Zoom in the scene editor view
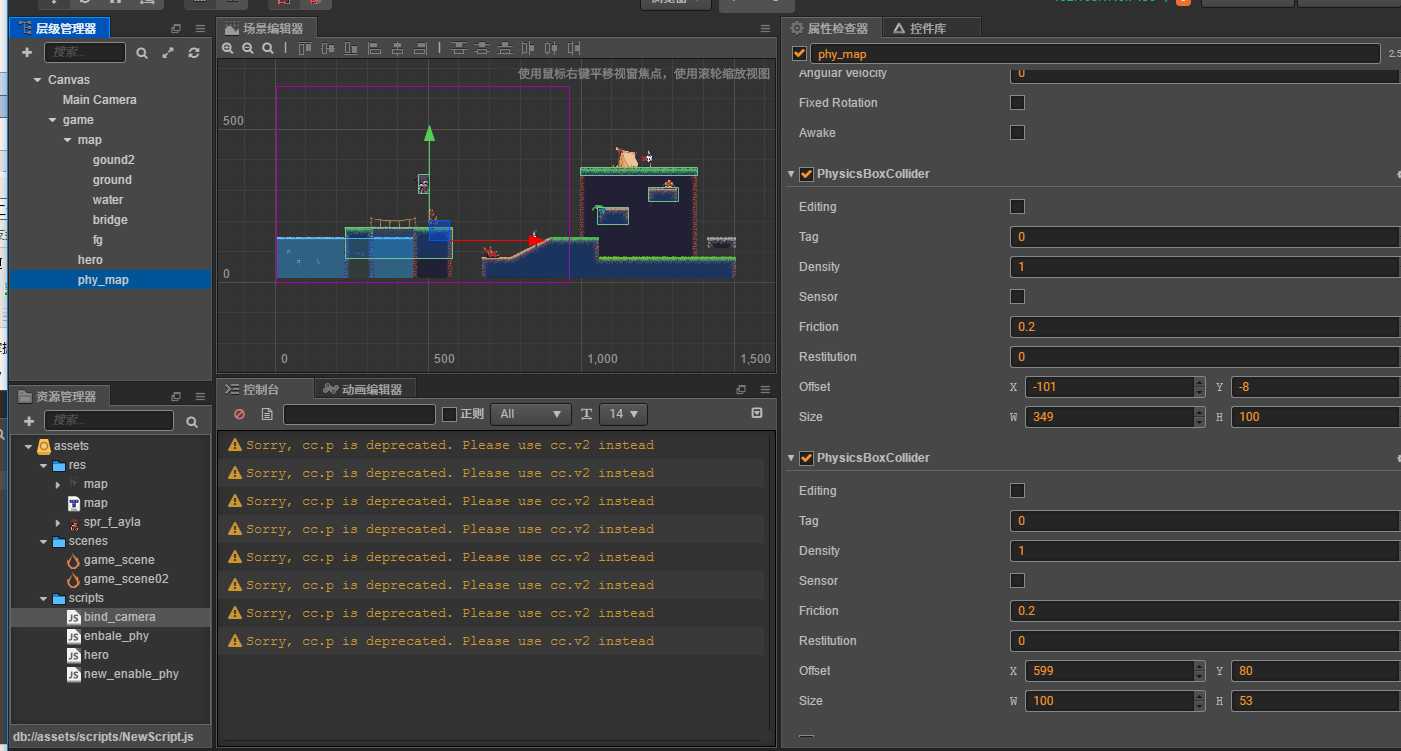This screenshot has height=751, width=1401. pos(228,48)
